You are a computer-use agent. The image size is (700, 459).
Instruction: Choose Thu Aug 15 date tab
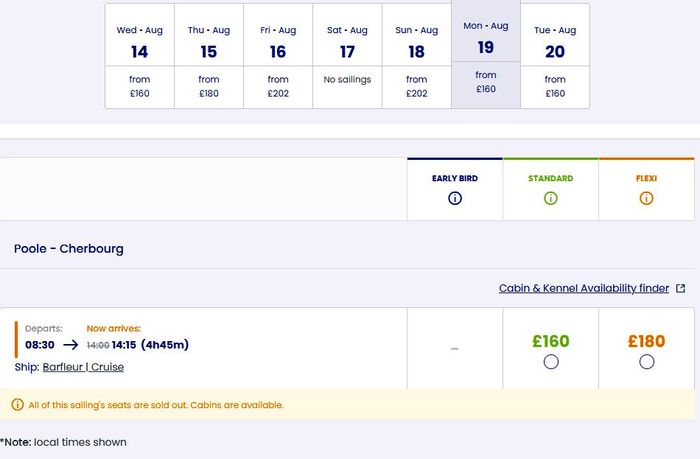point(209,56)
